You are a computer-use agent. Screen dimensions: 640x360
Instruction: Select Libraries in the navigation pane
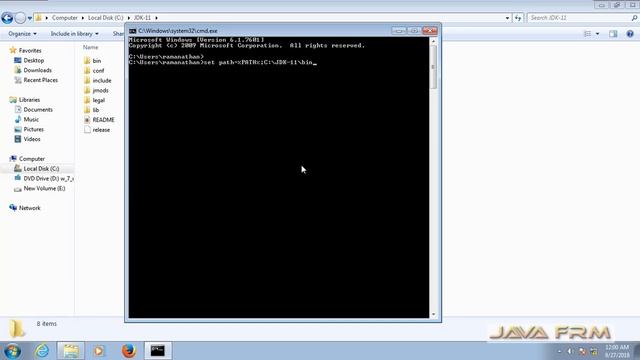pos(29,100)
